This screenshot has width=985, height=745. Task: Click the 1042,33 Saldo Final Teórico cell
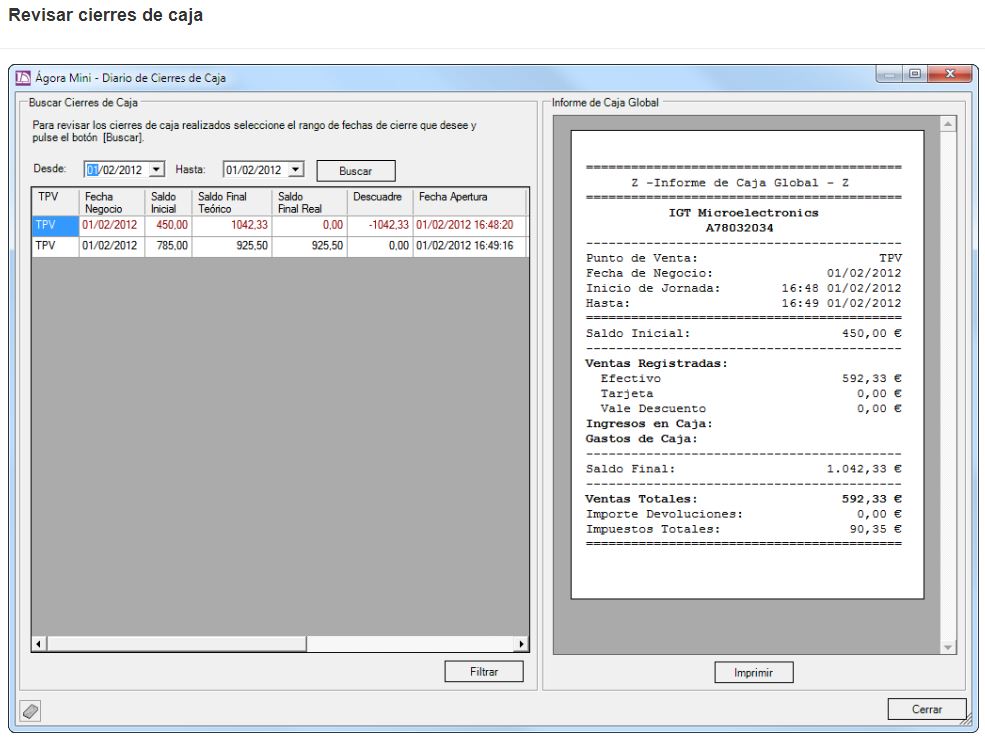click(x=232, y=226)
